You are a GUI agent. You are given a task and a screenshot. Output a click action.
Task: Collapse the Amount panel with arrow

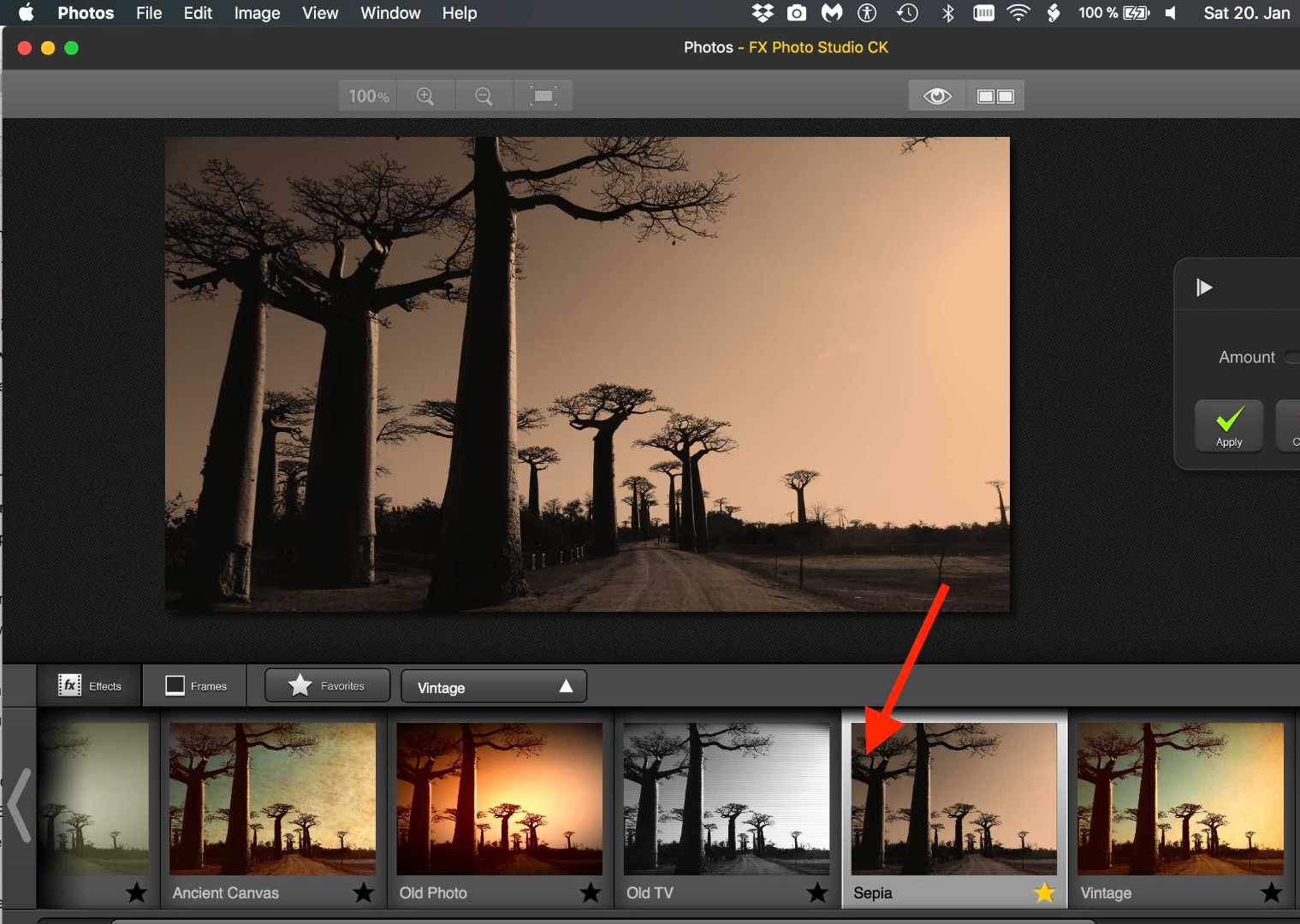coord(1204,287)
